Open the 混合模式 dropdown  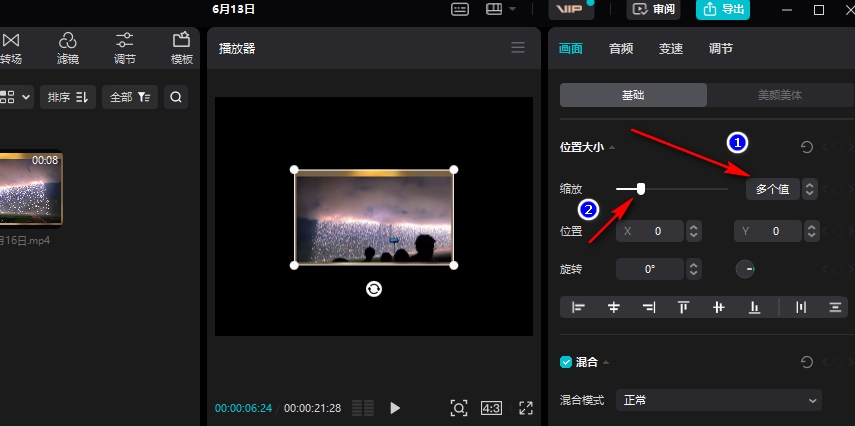coord(717,400)
